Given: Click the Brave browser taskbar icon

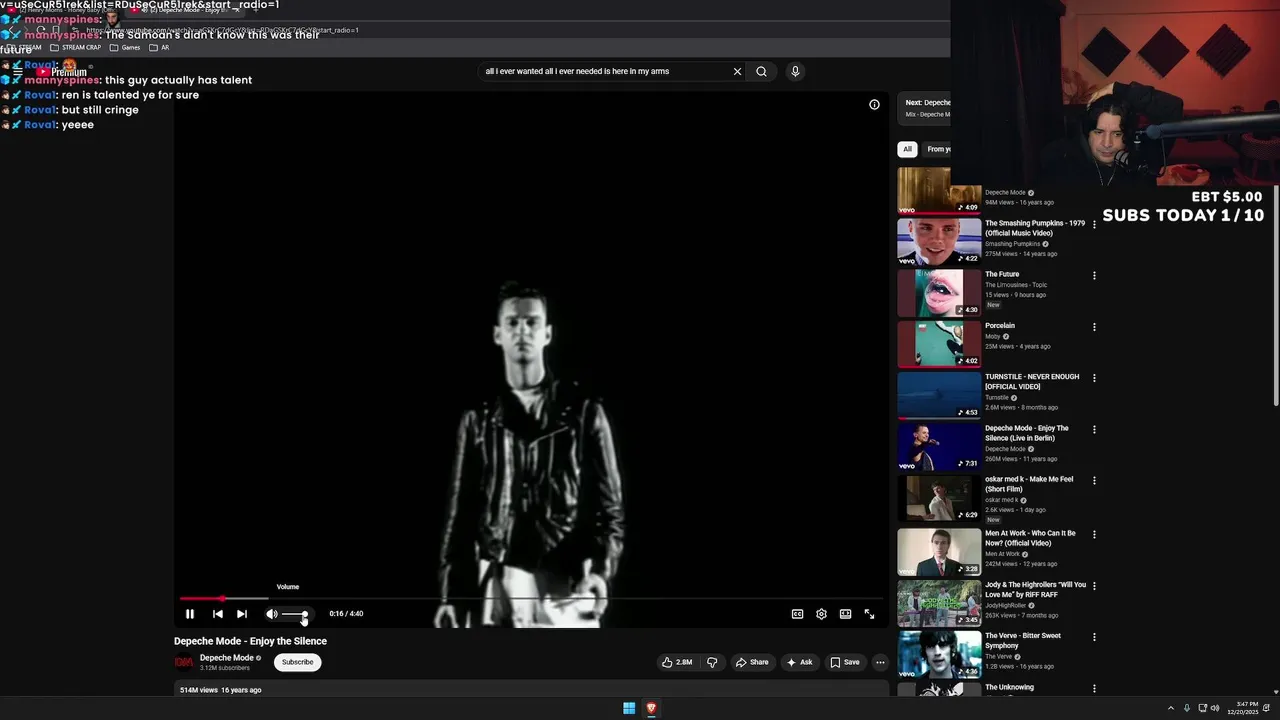Looking at the screenshot, I should [651, 708].
